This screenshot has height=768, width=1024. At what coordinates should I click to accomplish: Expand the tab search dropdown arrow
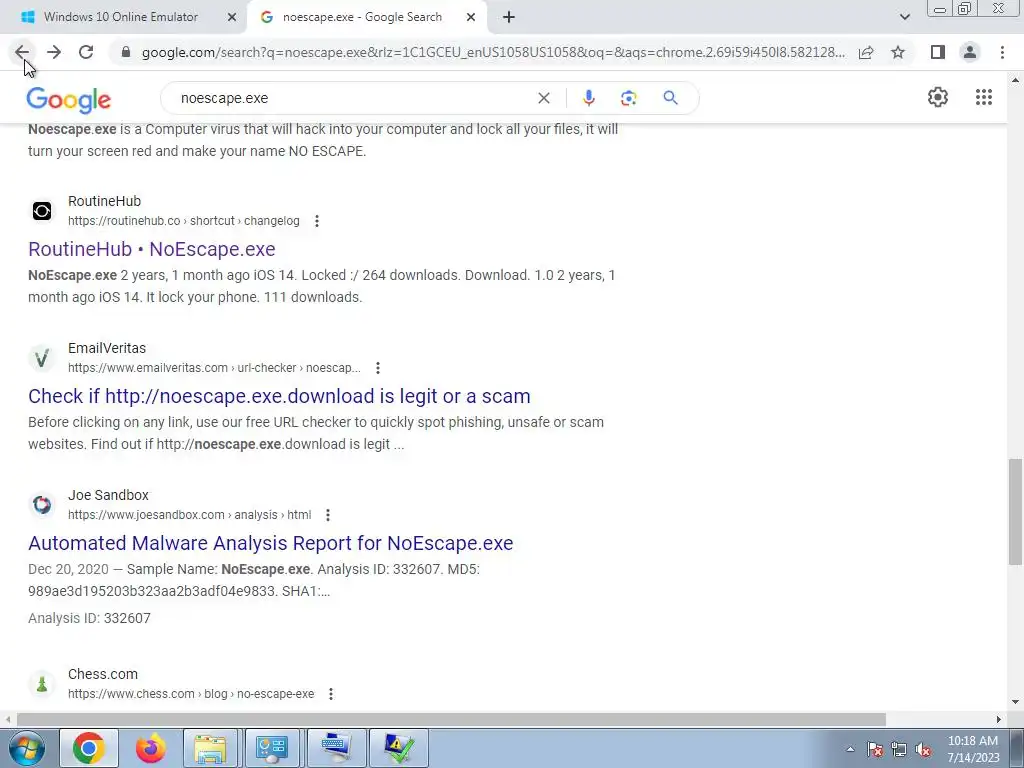point(904,17)
